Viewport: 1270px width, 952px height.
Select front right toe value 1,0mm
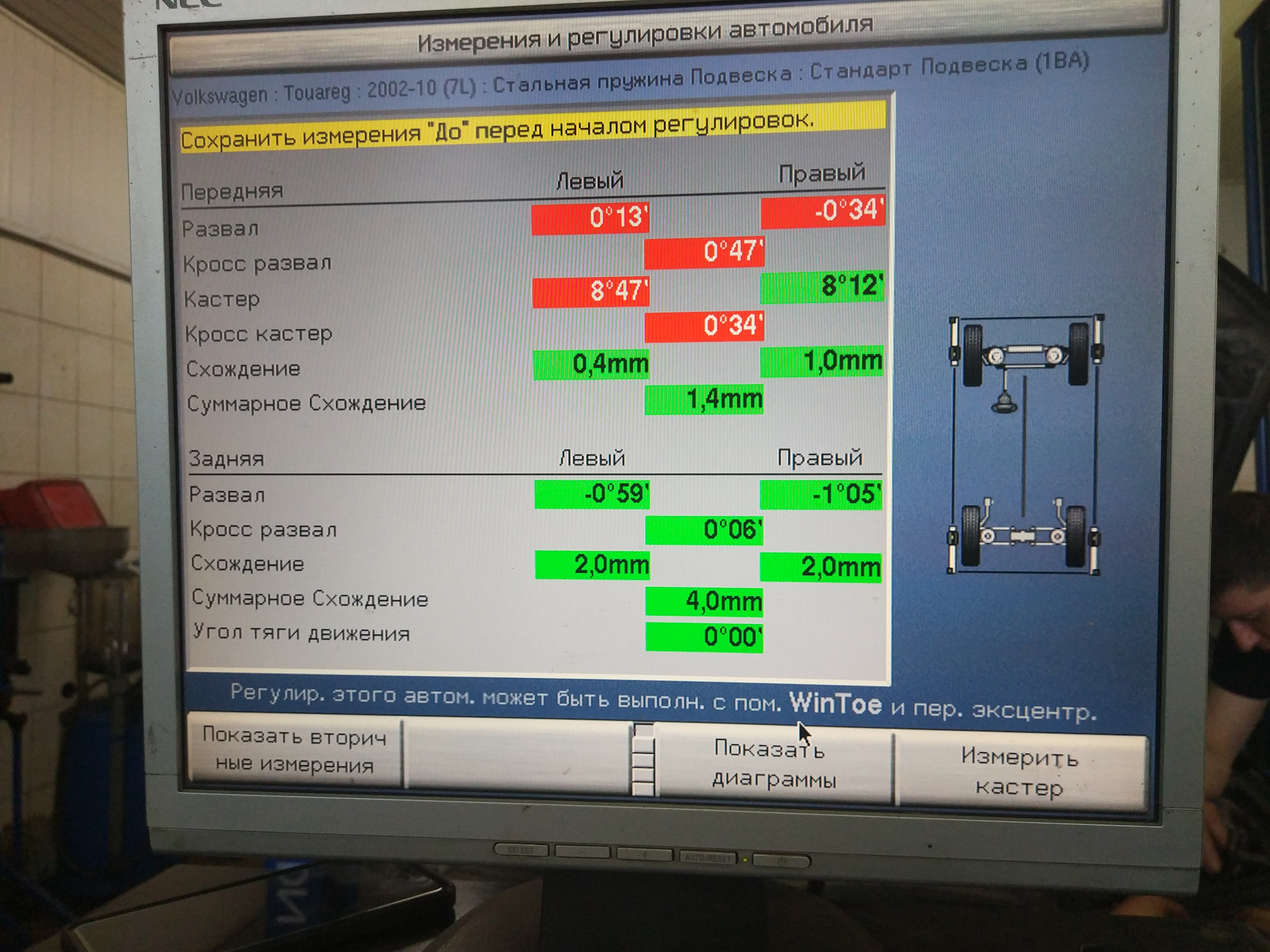pos(822,361)
